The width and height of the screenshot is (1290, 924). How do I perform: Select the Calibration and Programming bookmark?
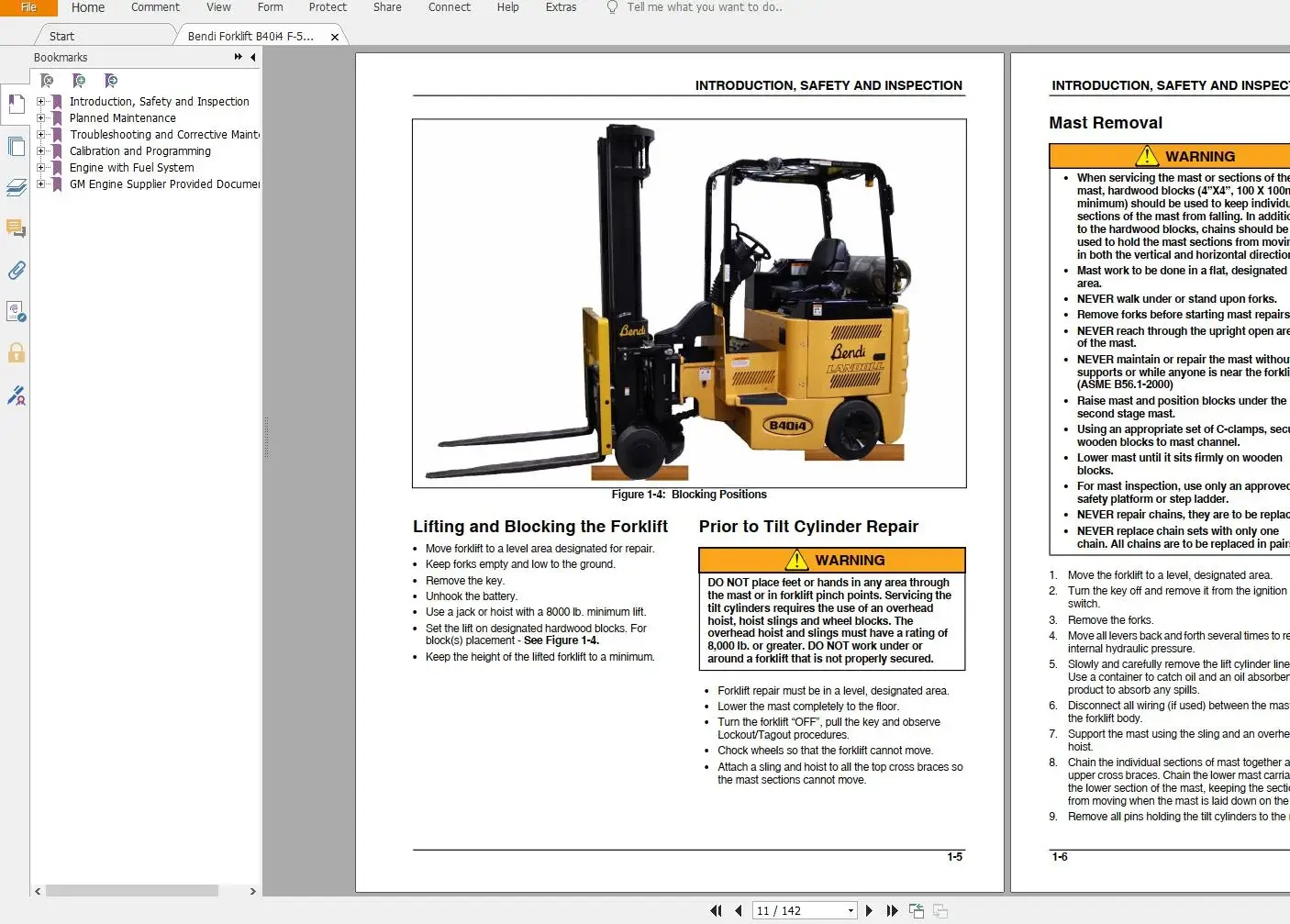click(139, 150)
